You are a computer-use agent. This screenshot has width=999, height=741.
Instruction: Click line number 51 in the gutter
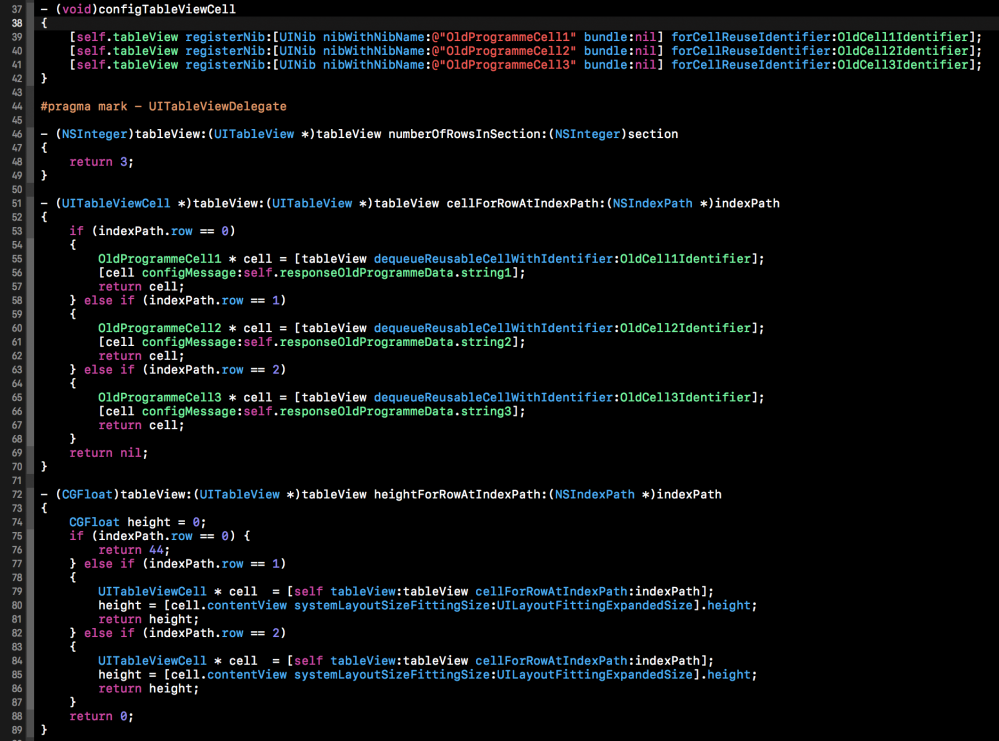(17, 203)
